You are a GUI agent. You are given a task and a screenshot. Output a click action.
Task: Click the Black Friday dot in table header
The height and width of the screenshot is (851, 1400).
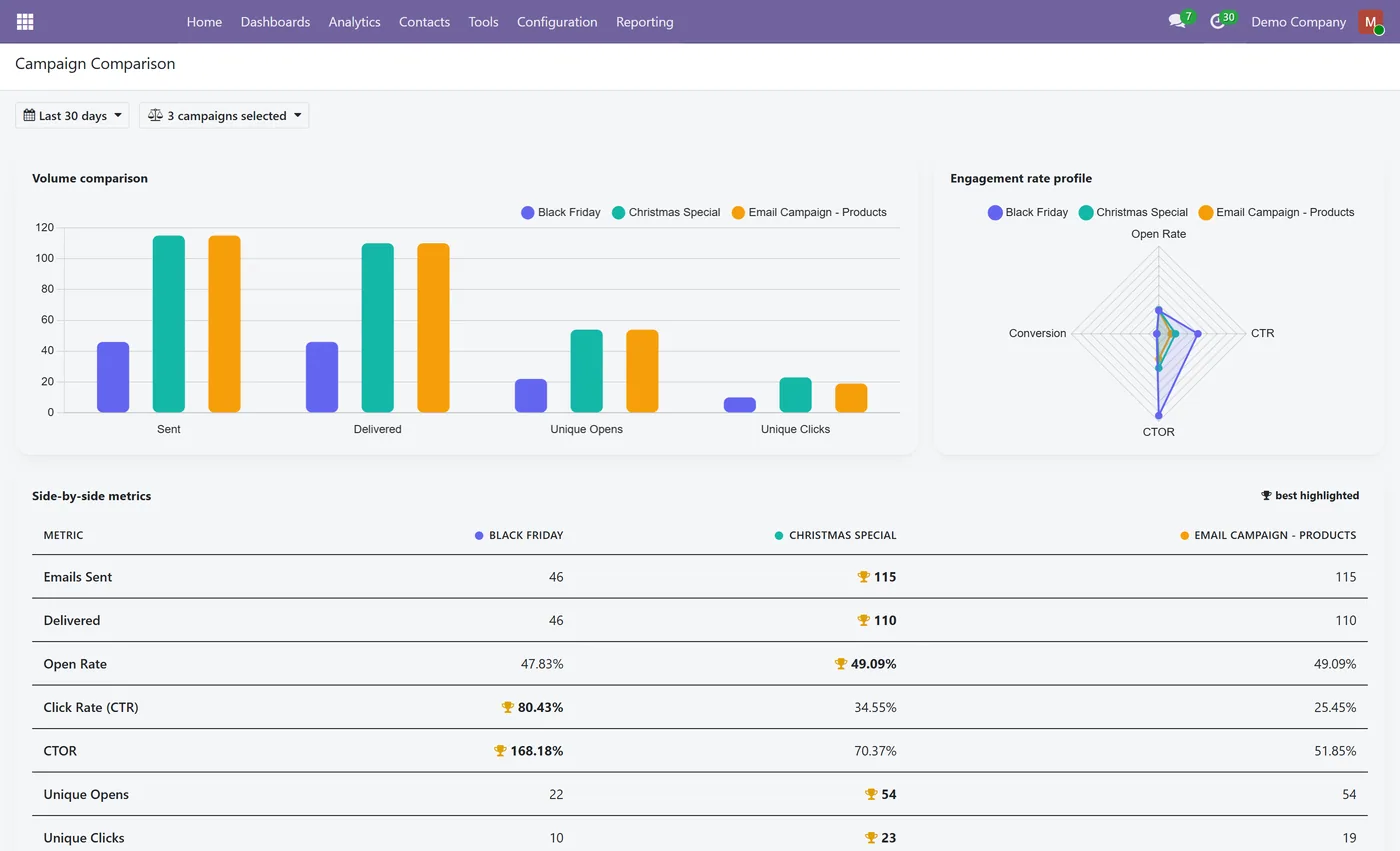click(479, 536)
